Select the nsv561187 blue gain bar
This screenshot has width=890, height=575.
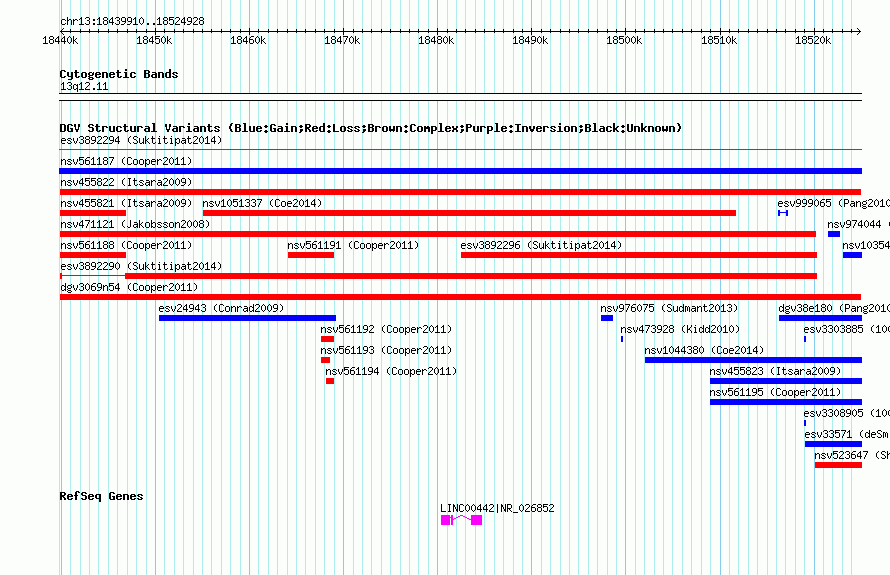coord(460,171)
